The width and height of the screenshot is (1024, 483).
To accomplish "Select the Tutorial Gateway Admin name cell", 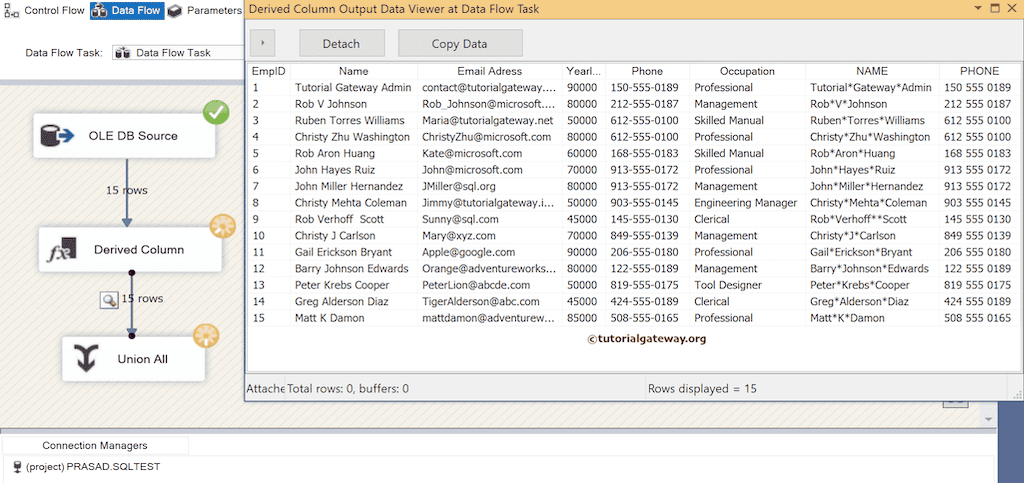I will pos(353,87).
